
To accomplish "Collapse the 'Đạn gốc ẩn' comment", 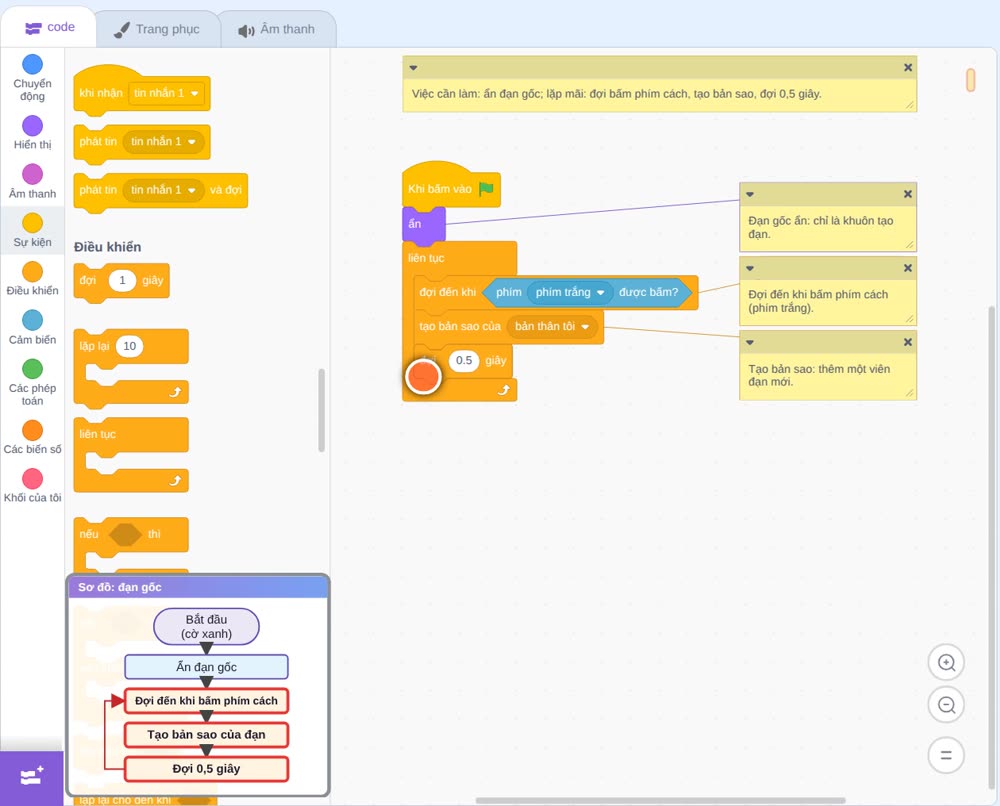I will coord(750,194).
